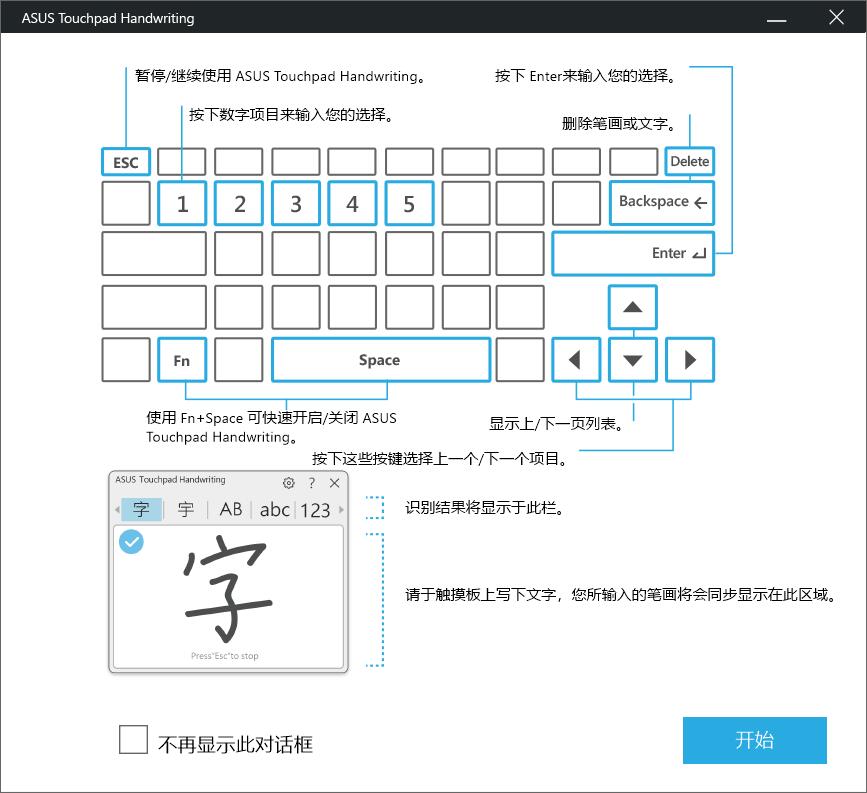
Task: Click the text 按下这些按键选择上一个/下一个项目。
Action: tap(440, 458)
